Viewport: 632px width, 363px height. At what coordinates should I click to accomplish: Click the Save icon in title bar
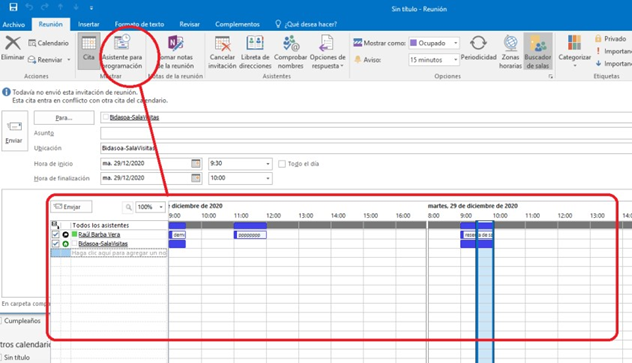[13, 7]
